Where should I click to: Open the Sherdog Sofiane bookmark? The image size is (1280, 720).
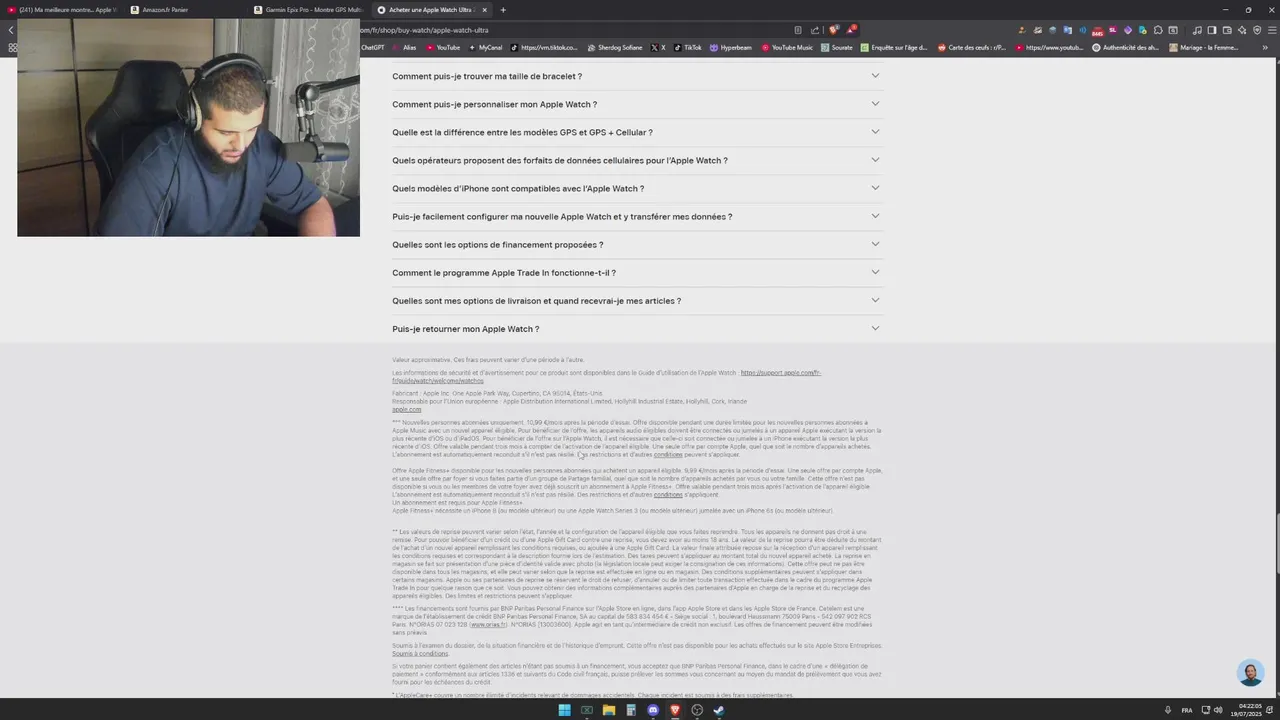(615, 47)
